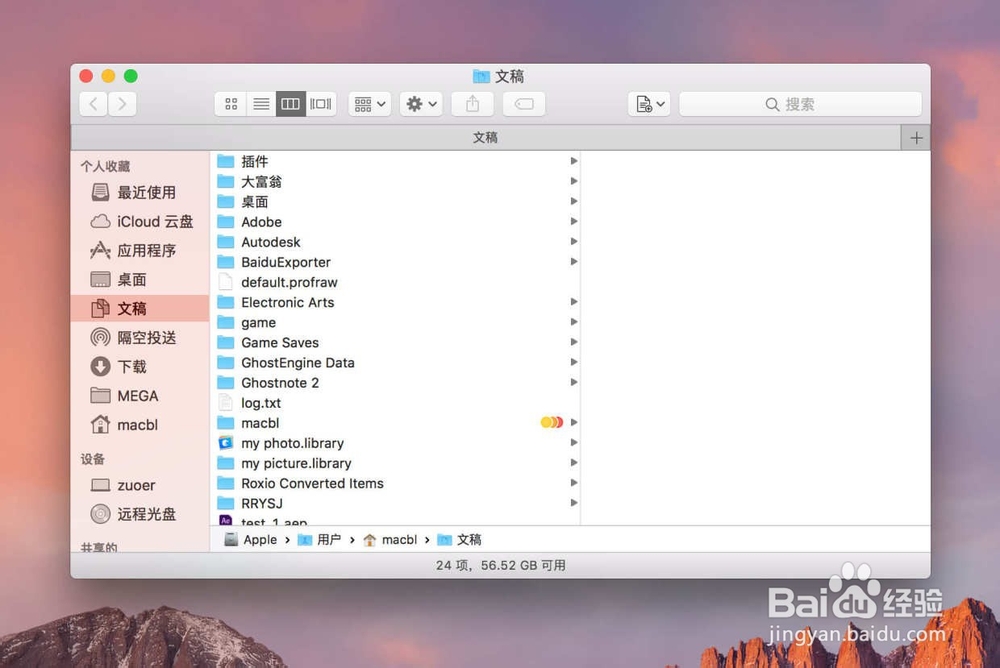Click the Edit Tags toolbar button

coord(524,104)
